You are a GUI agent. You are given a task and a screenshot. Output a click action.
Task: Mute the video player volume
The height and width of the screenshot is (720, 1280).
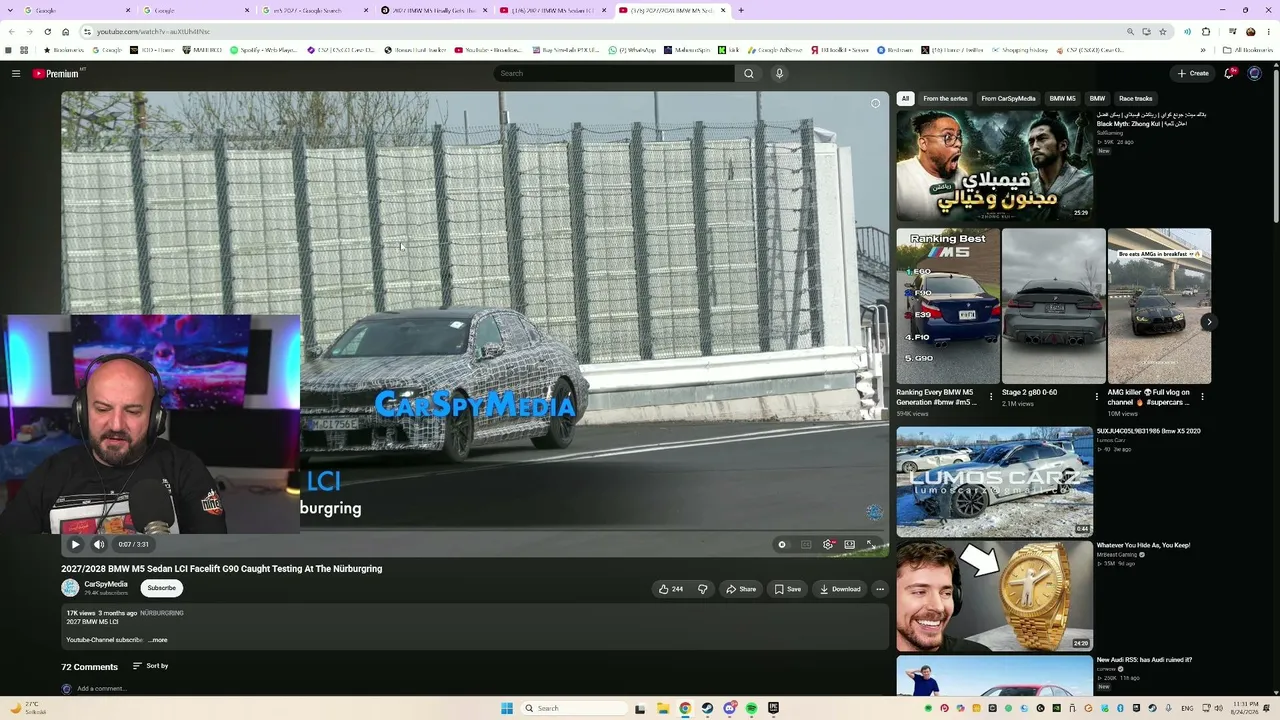99,544
